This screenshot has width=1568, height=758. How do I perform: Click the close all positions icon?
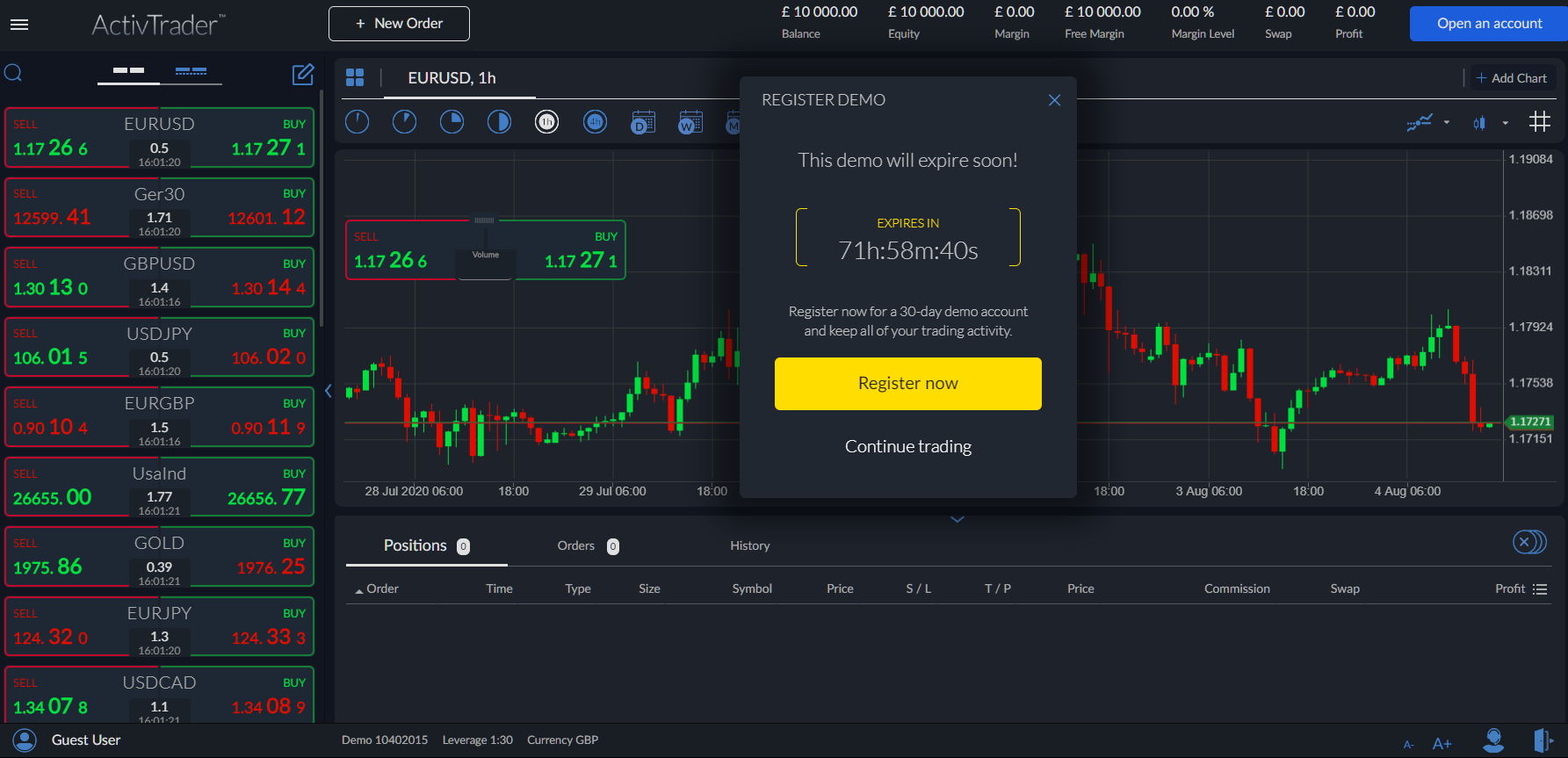pyautogui.click(x=1528, y=542)
